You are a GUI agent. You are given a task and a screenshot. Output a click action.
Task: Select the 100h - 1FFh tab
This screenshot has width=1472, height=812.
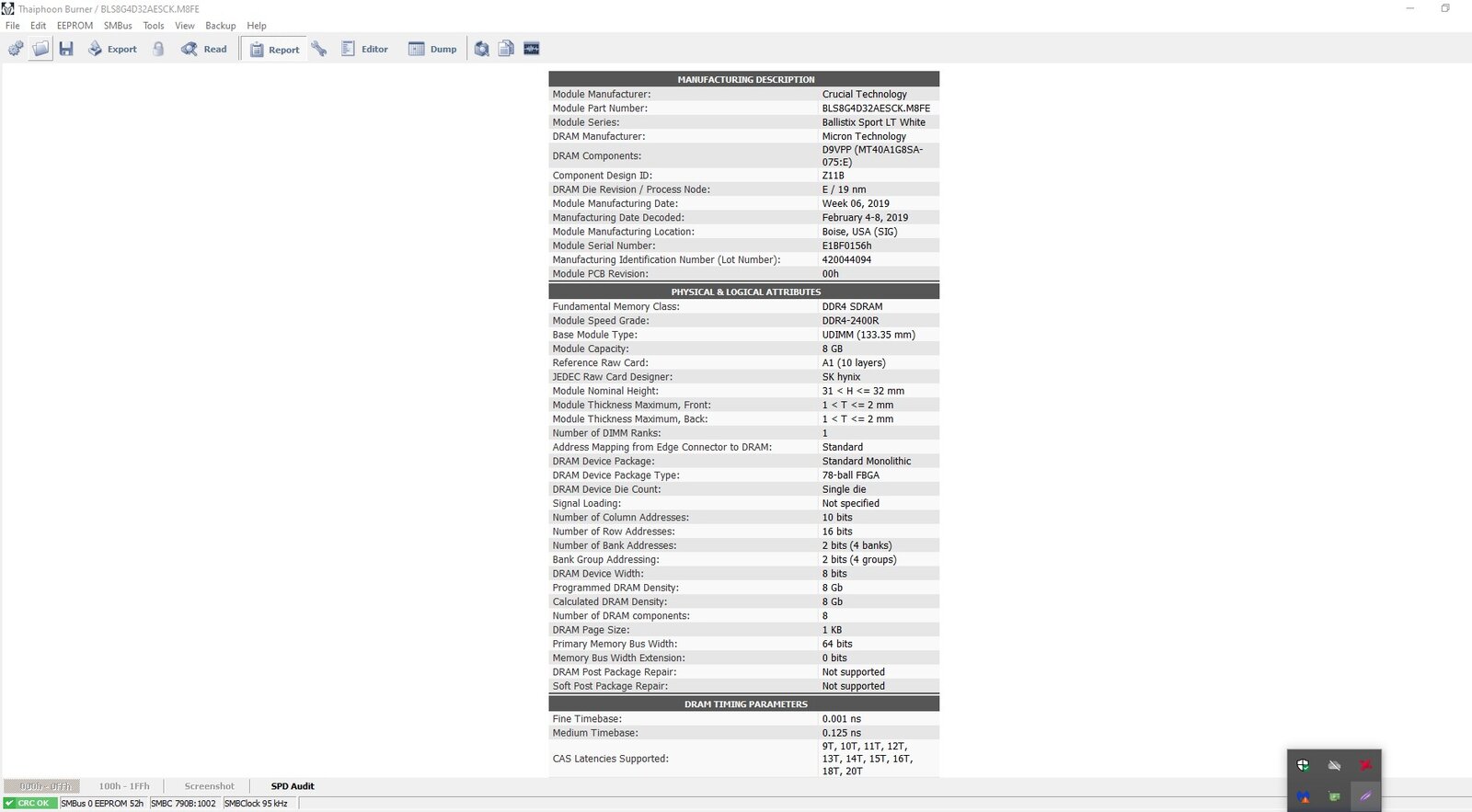click(124, 786)
